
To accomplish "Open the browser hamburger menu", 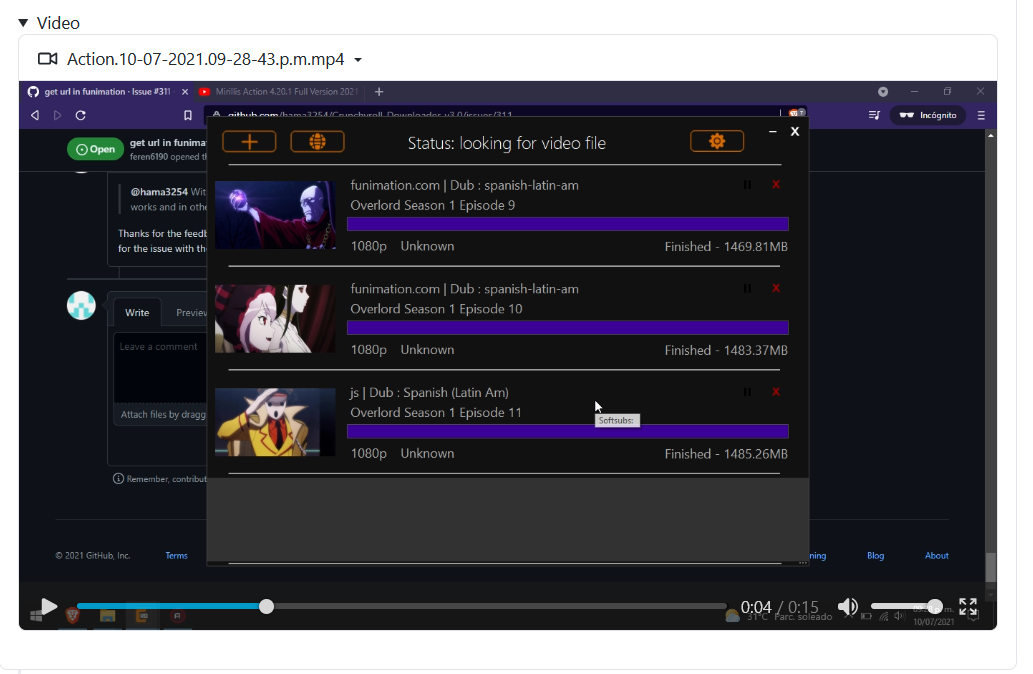I will pos(981,115).
